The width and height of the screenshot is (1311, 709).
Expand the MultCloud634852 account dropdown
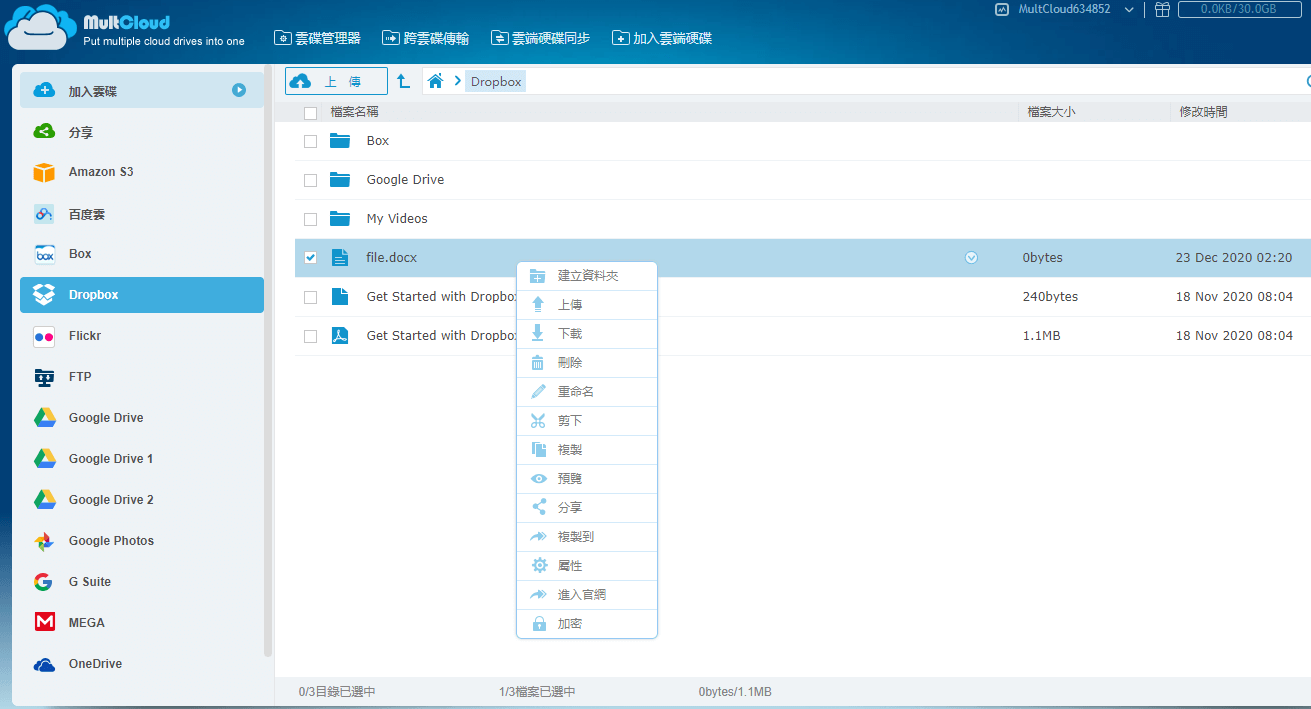click(x=1129, y=10)
